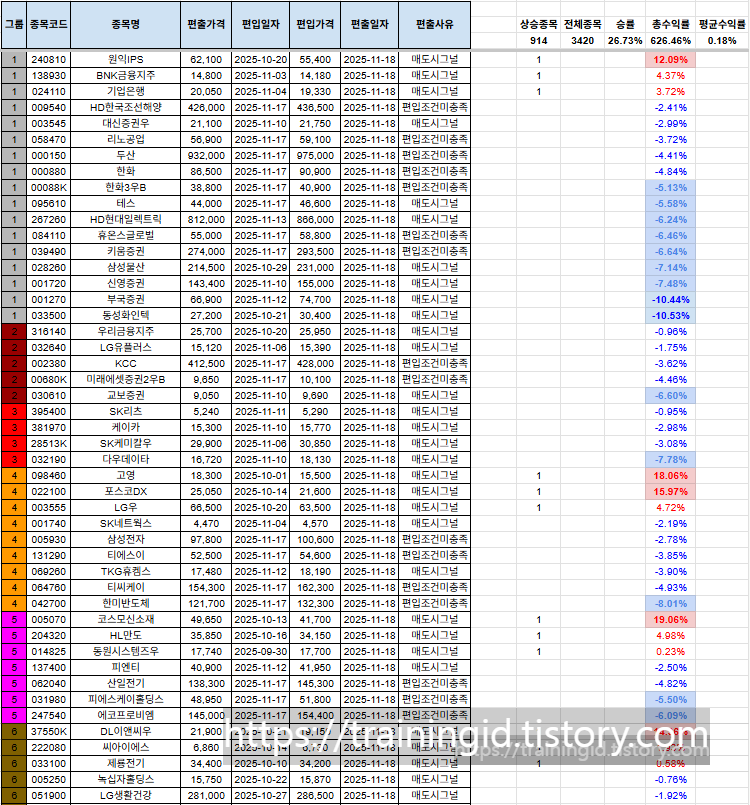Screen dimensions: 750x805
Task: Select the LG유플러스 cell
Action: point(126,348)
